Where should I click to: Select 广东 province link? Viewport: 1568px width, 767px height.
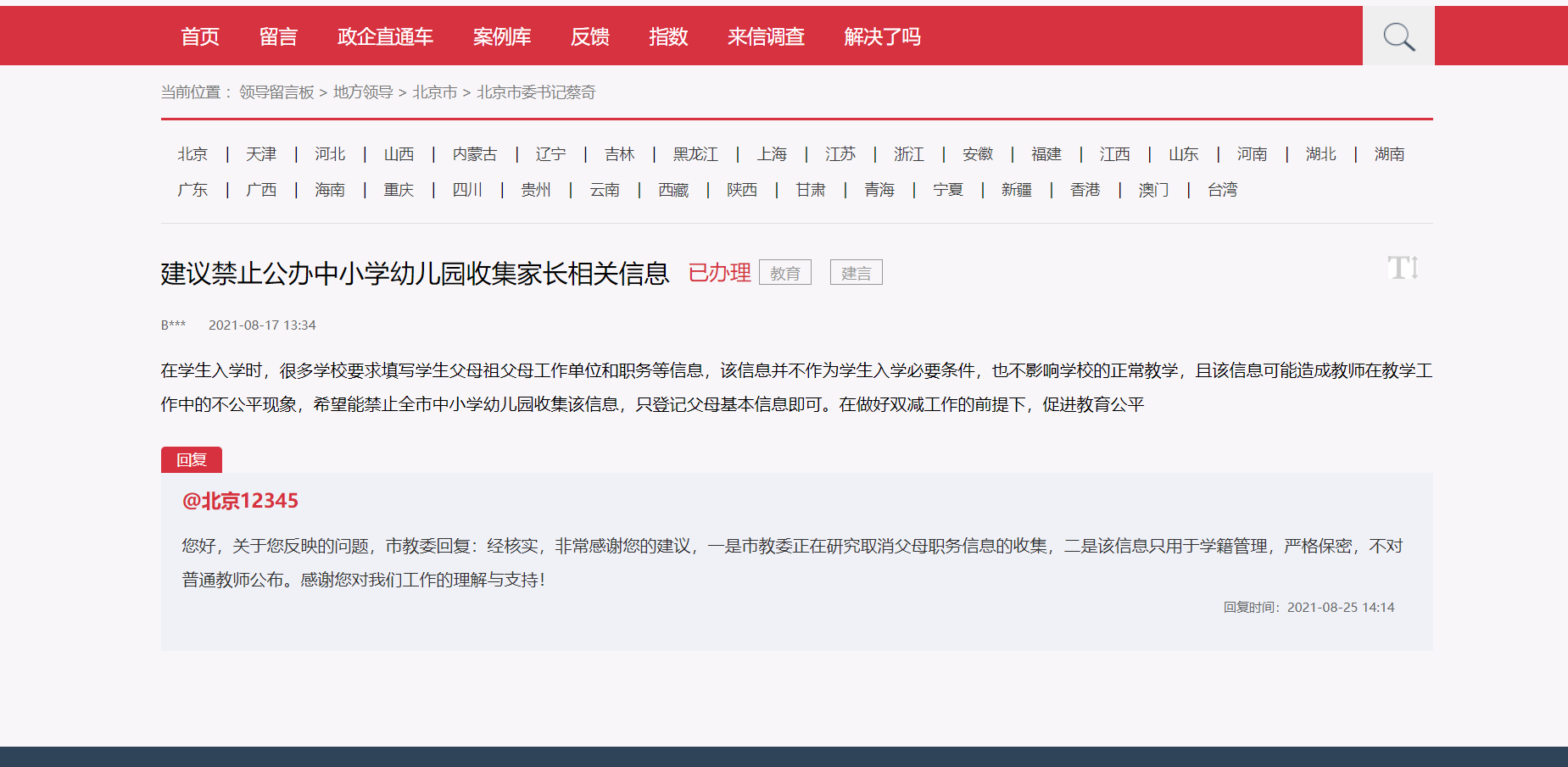pyautogui.click(x=193, y=190)
